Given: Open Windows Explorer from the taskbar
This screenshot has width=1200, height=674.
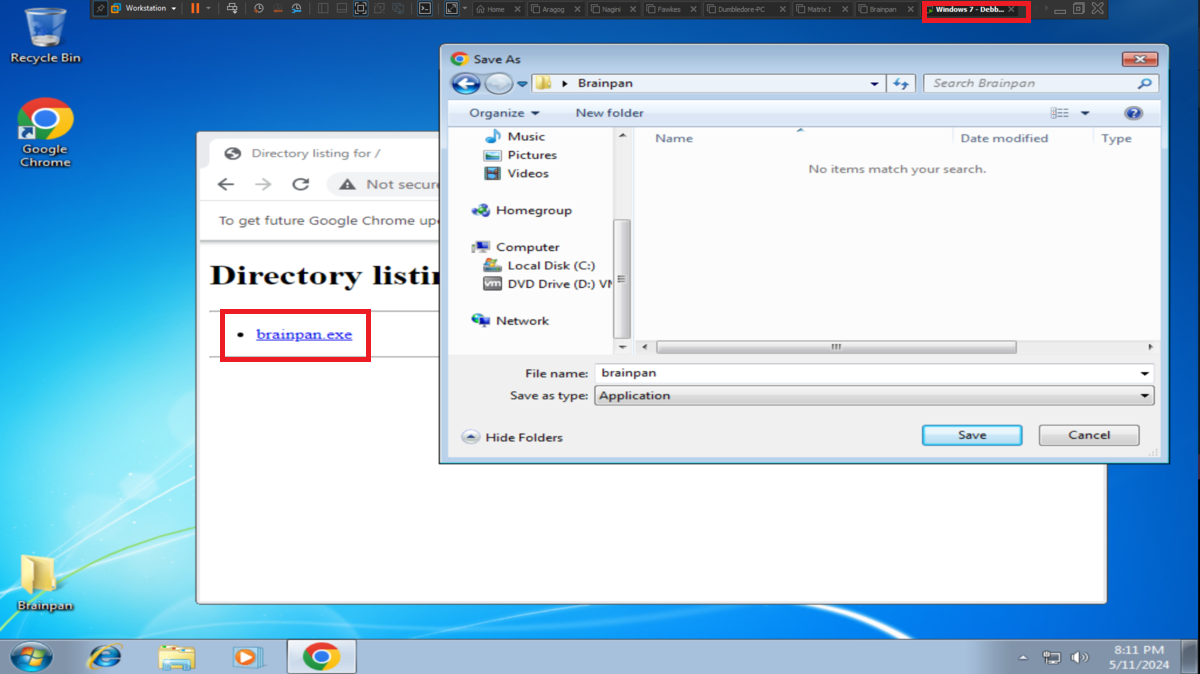Looking at the screenshot, I should (x=177, y=657).
